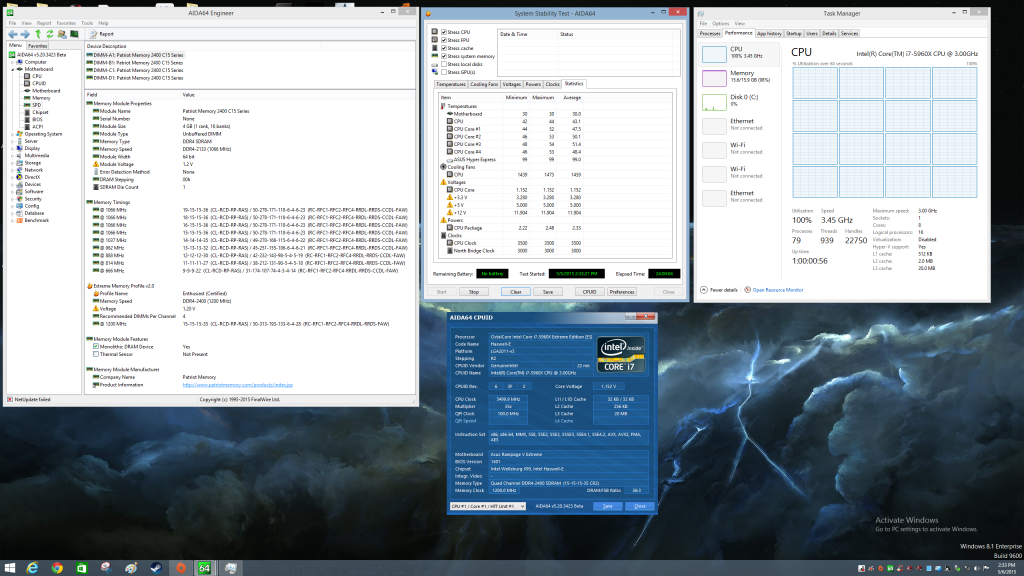Screen dimensions: 1024x576
Task: Uncheck Stress system memory checkbox
Action: [x=444, y=56]
